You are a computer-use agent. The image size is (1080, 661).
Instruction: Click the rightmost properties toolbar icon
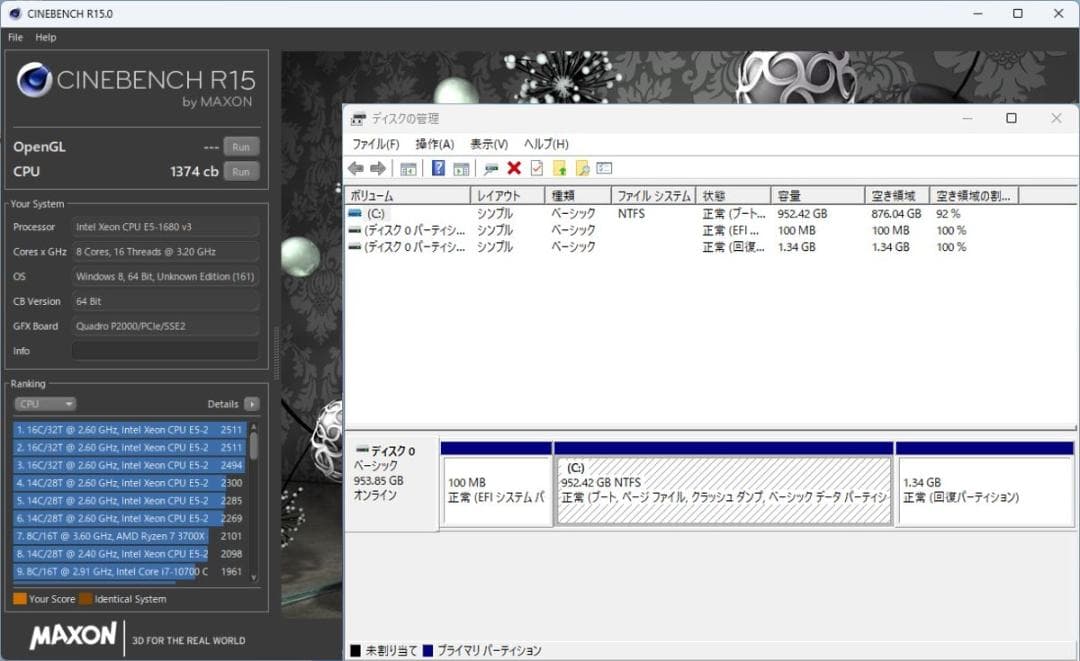[x=604, y=167]
